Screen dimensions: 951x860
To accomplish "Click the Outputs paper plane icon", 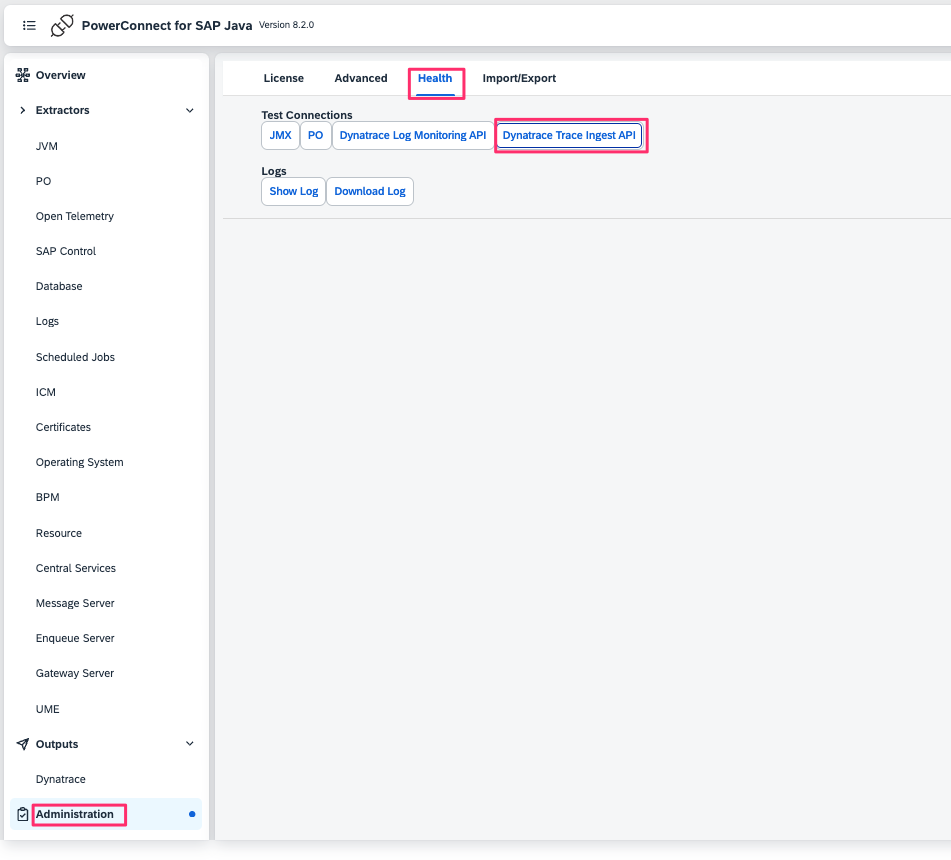I will [x=23, y=744].
